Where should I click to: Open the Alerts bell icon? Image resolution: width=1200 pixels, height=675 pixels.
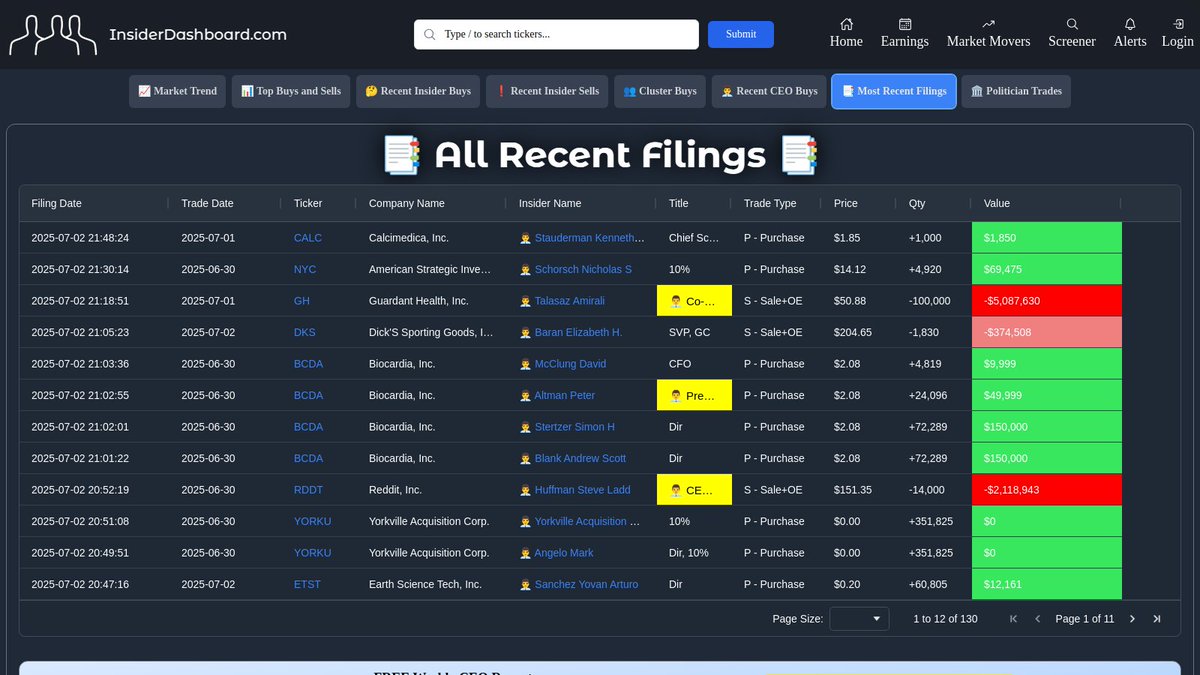(x=1130, y=24)
